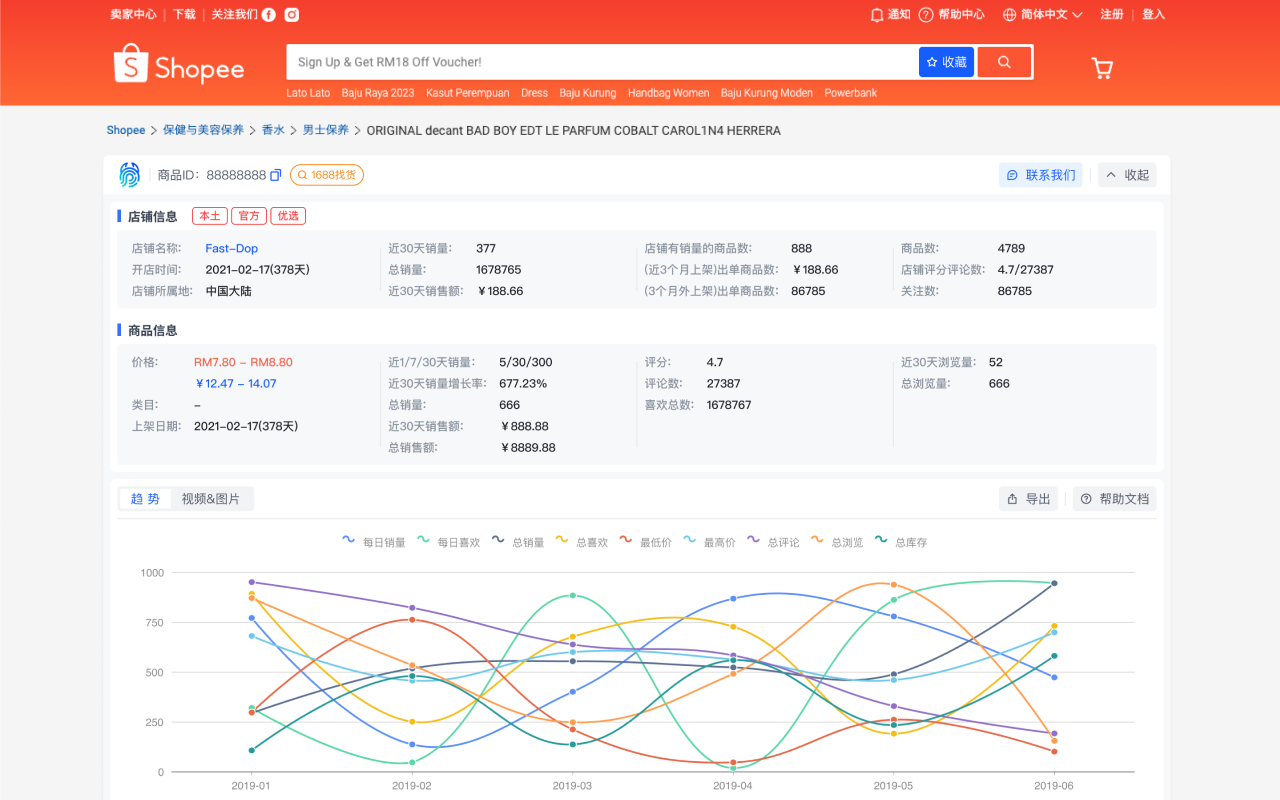
Task: Click the 1688找货 search button
Action: coord(327,175)
